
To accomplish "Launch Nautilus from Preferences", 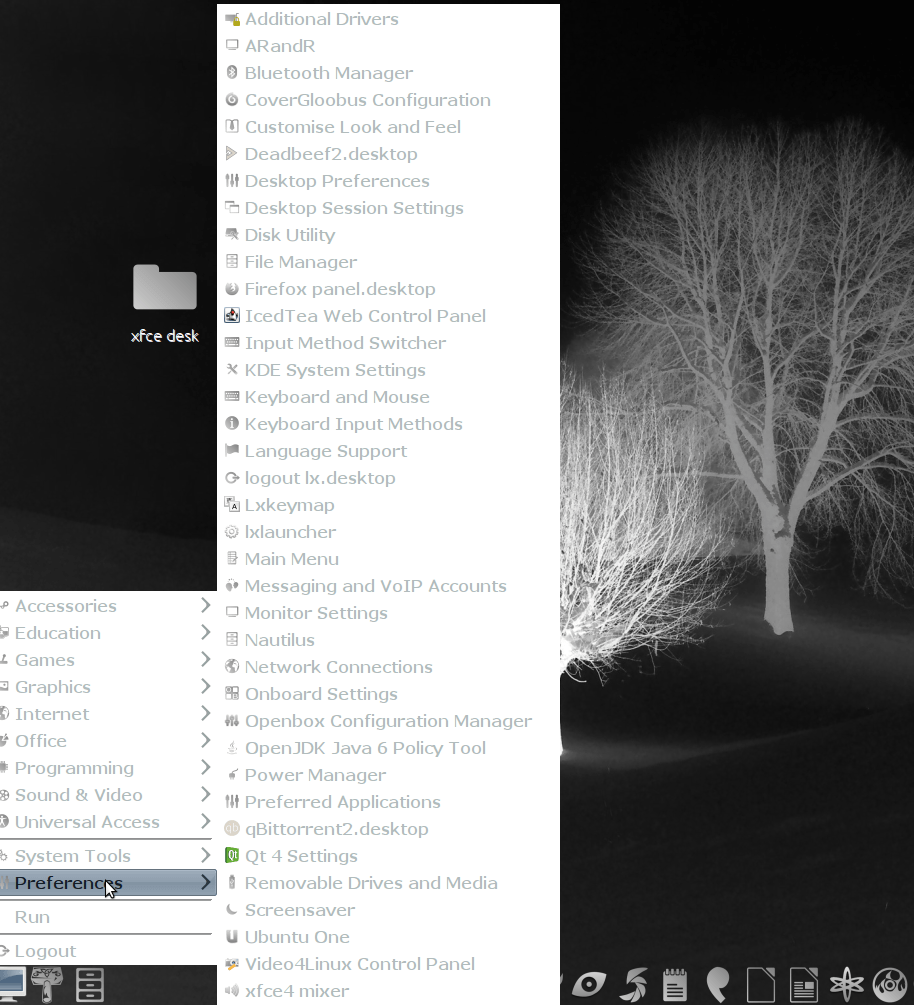I will coord(388,640).
